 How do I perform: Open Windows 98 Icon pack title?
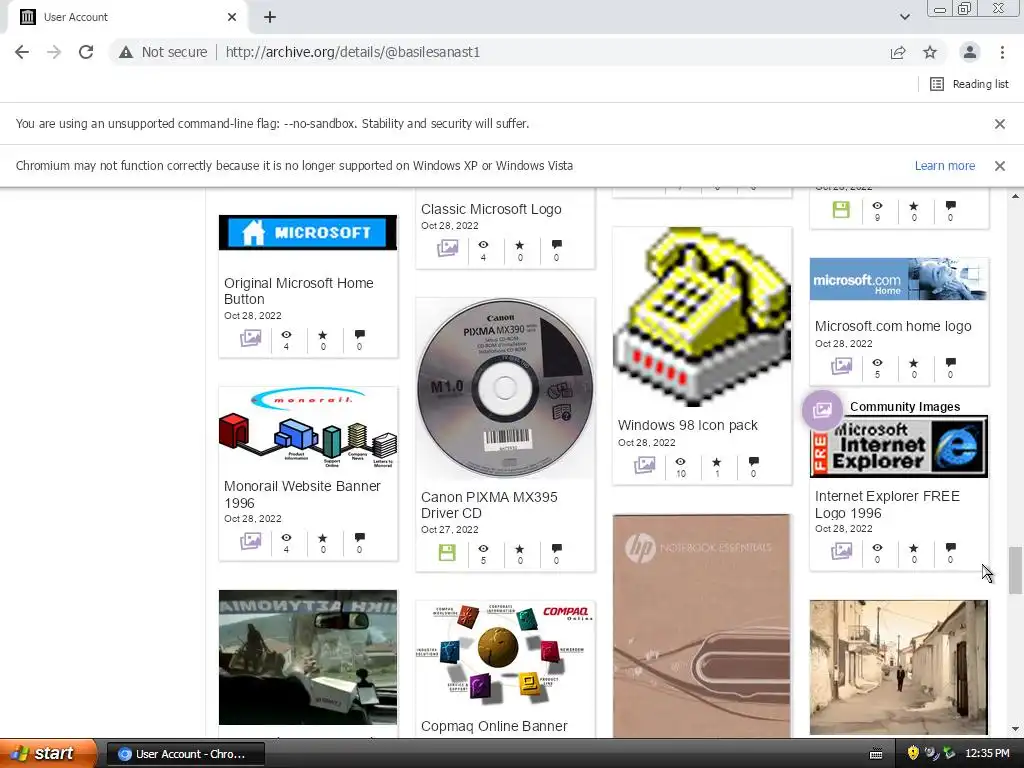[x=688, y=425]
